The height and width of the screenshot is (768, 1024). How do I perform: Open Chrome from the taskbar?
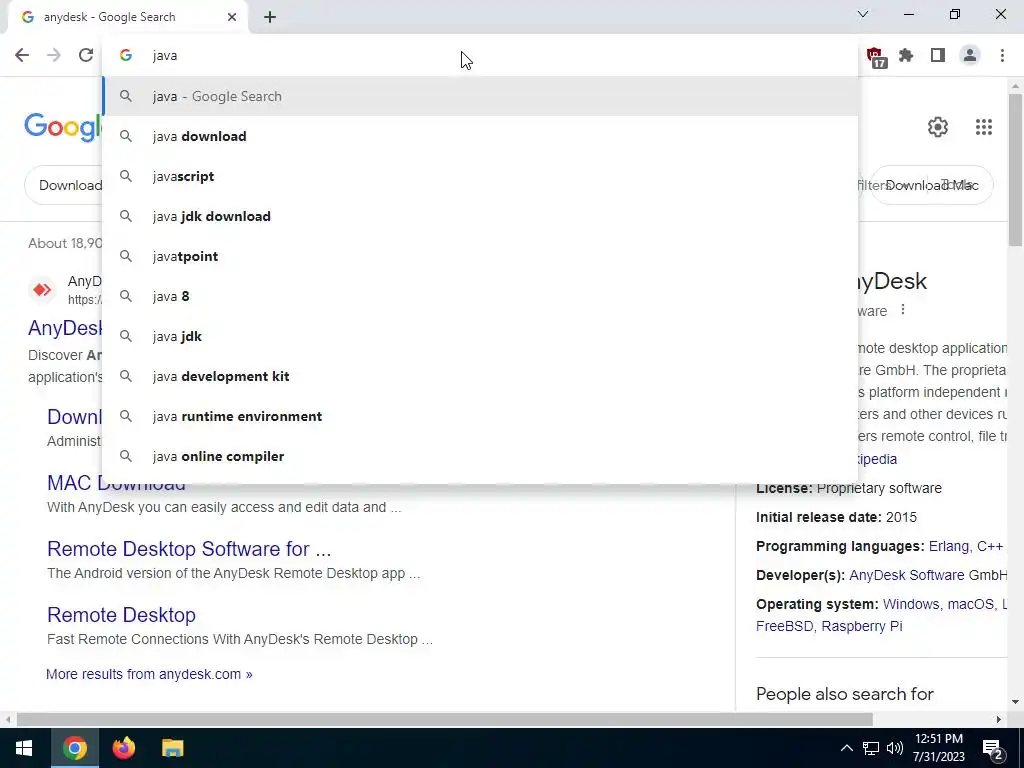(74, 748)
